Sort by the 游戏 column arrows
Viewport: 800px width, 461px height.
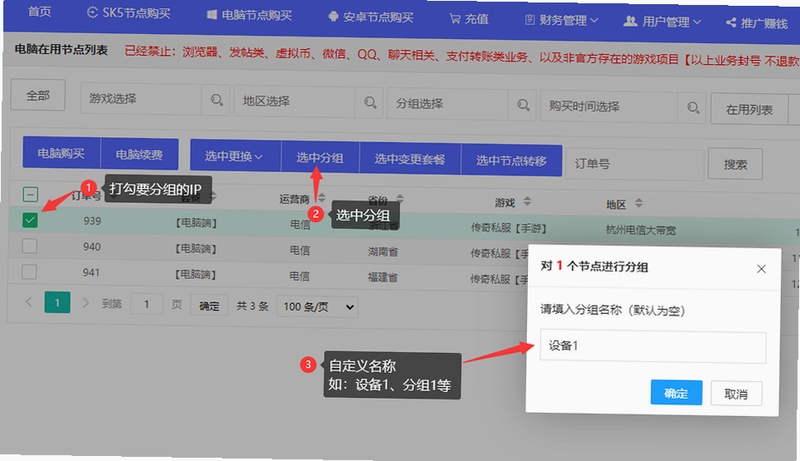[527, 201]
